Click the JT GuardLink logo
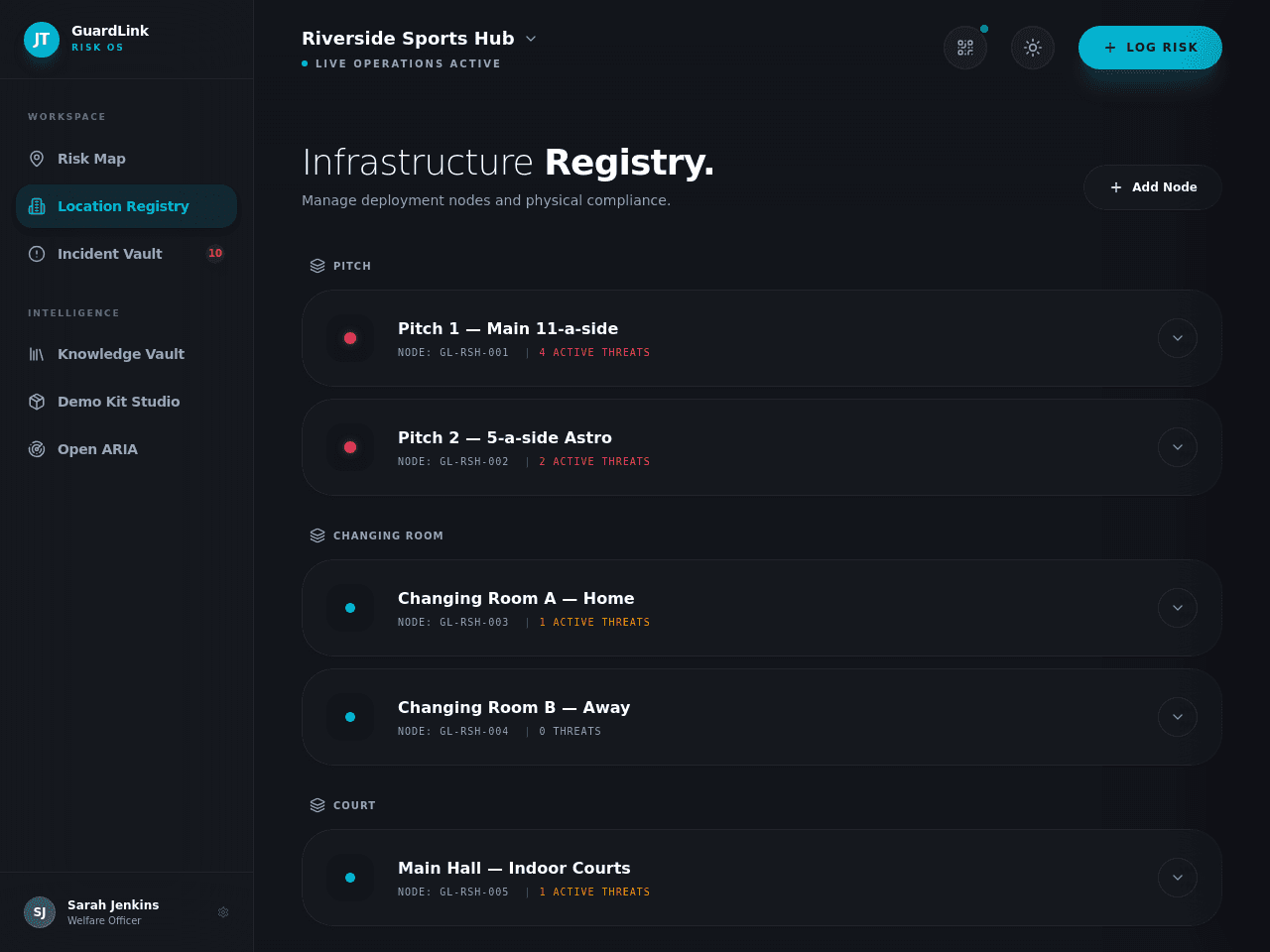This screenshot has width=1270, height=952. point(42,40)
